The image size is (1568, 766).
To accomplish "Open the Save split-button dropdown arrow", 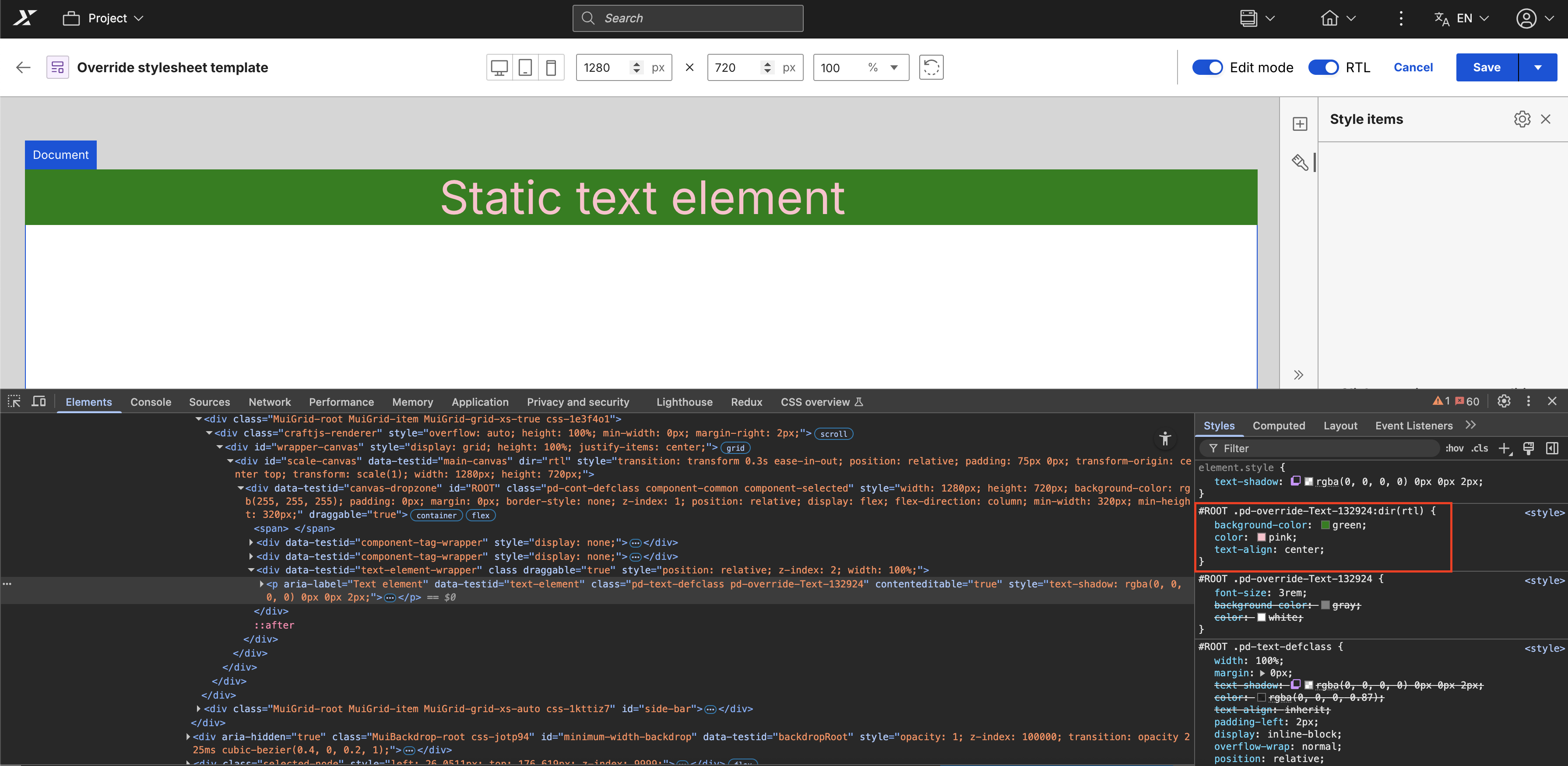I will 1538,67.
